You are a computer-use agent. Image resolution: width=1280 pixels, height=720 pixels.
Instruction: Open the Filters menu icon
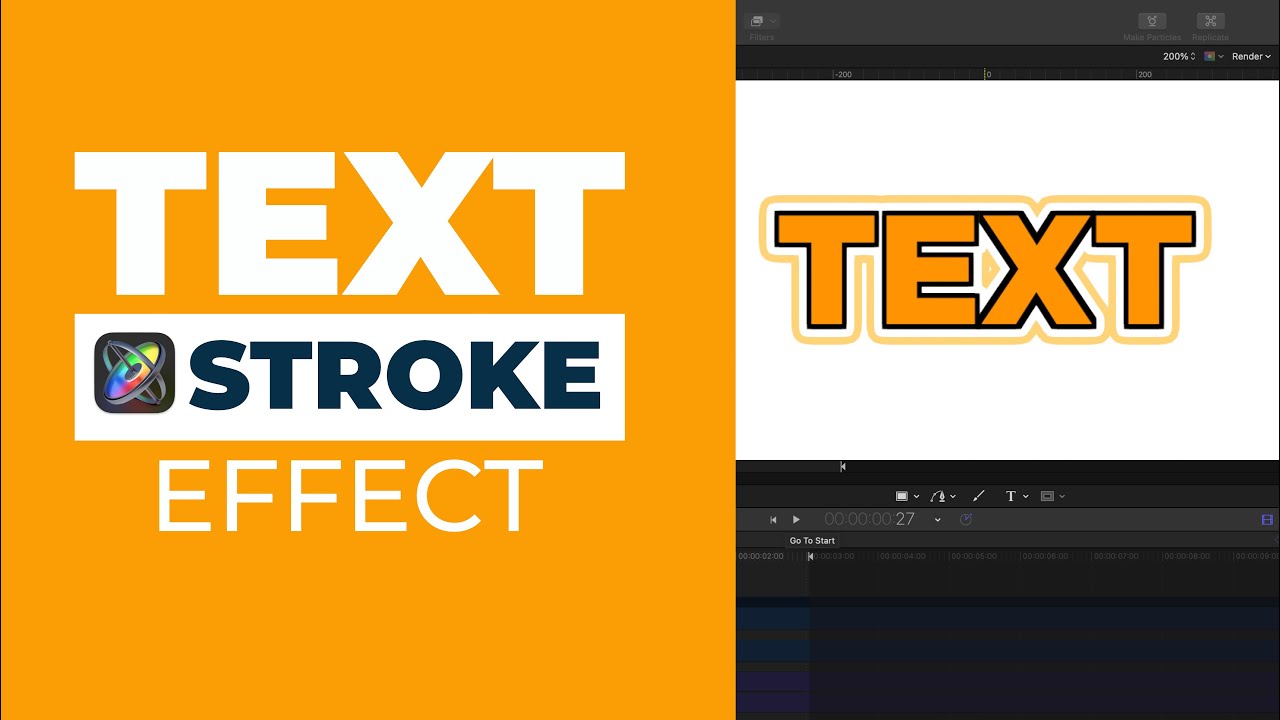tap(758, 21)
